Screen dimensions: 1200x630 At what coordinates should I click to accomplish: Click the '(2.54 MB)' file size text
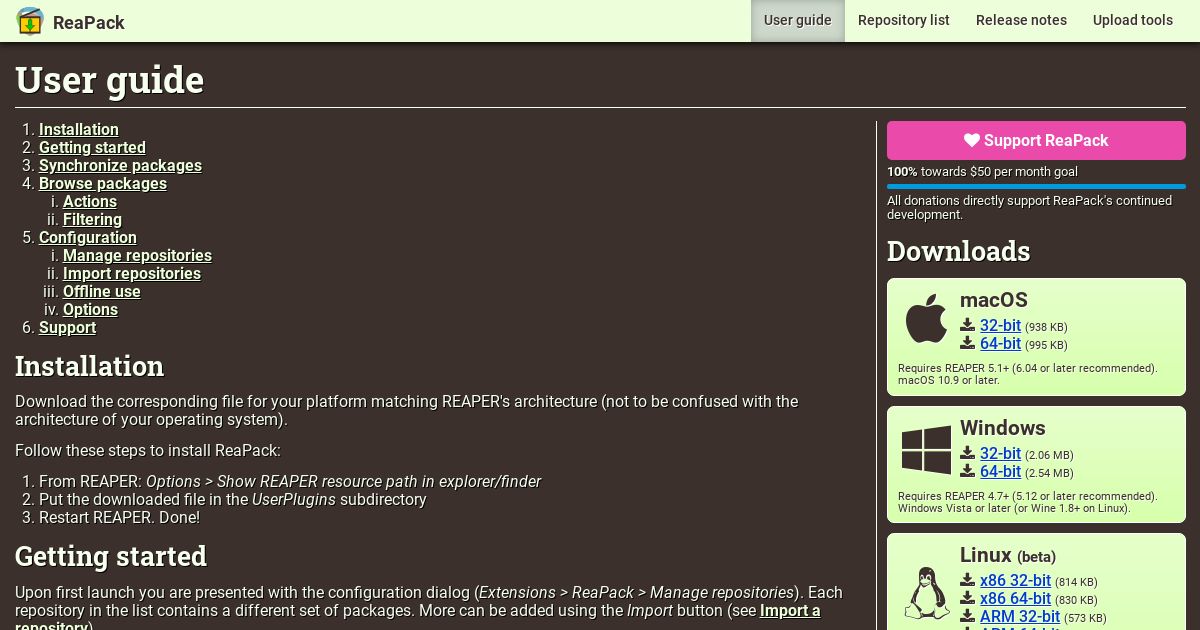click(1049, 473)
